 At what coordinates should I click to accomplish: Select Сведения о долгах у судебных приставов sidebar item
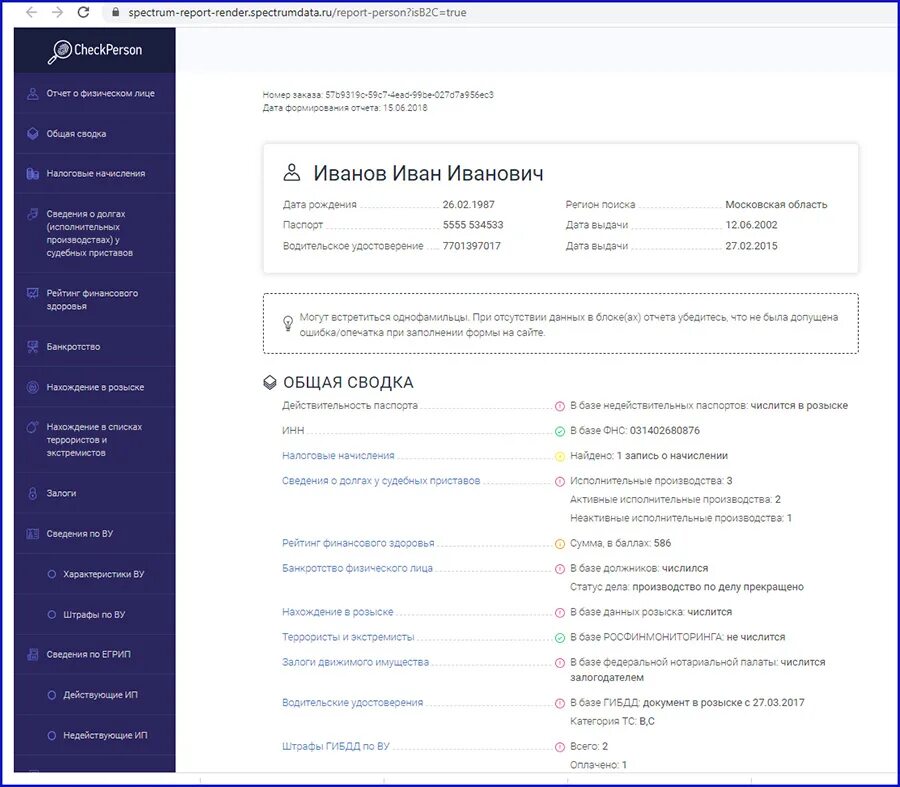[90, 233]
